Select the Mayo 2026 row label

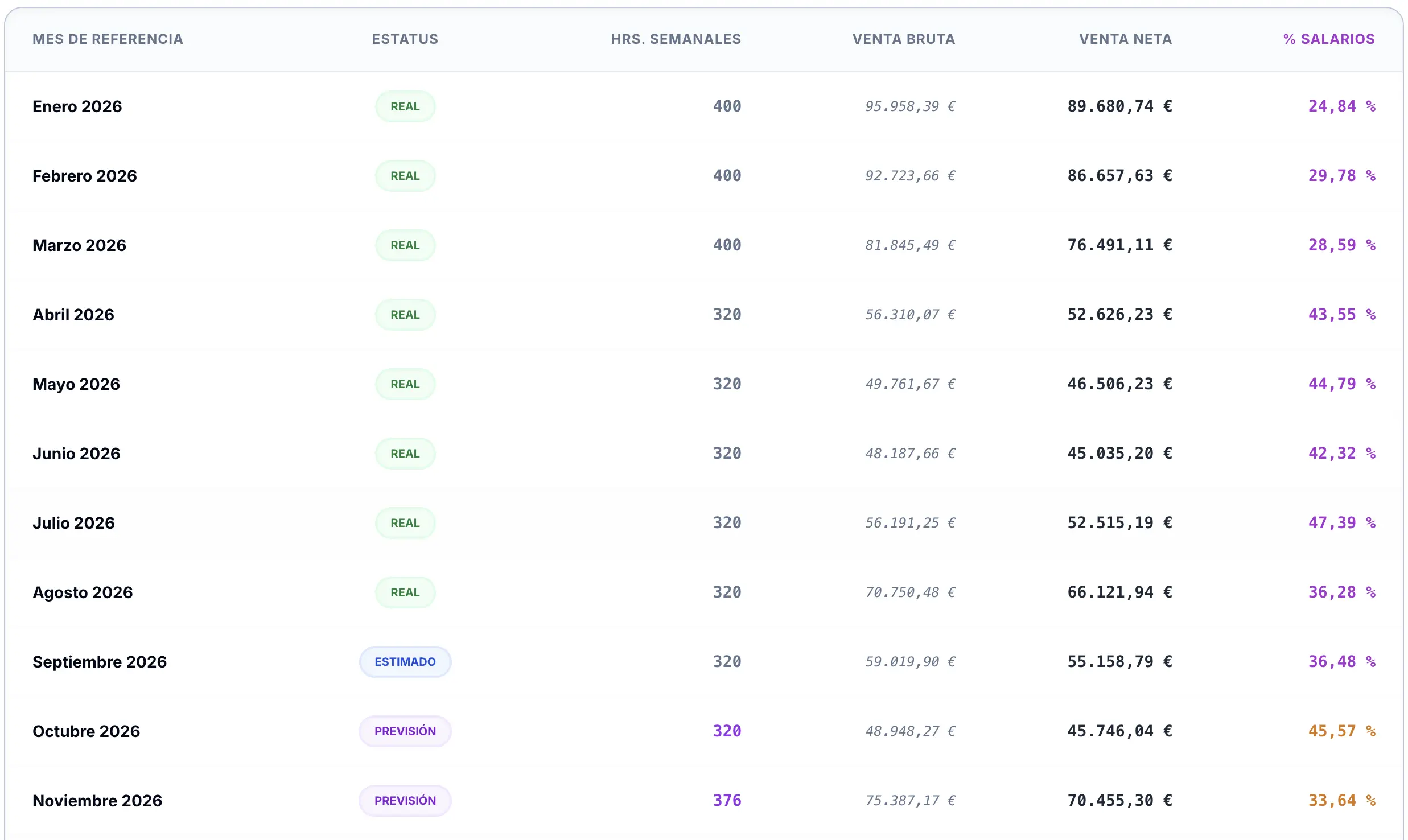tap(76, 384)
